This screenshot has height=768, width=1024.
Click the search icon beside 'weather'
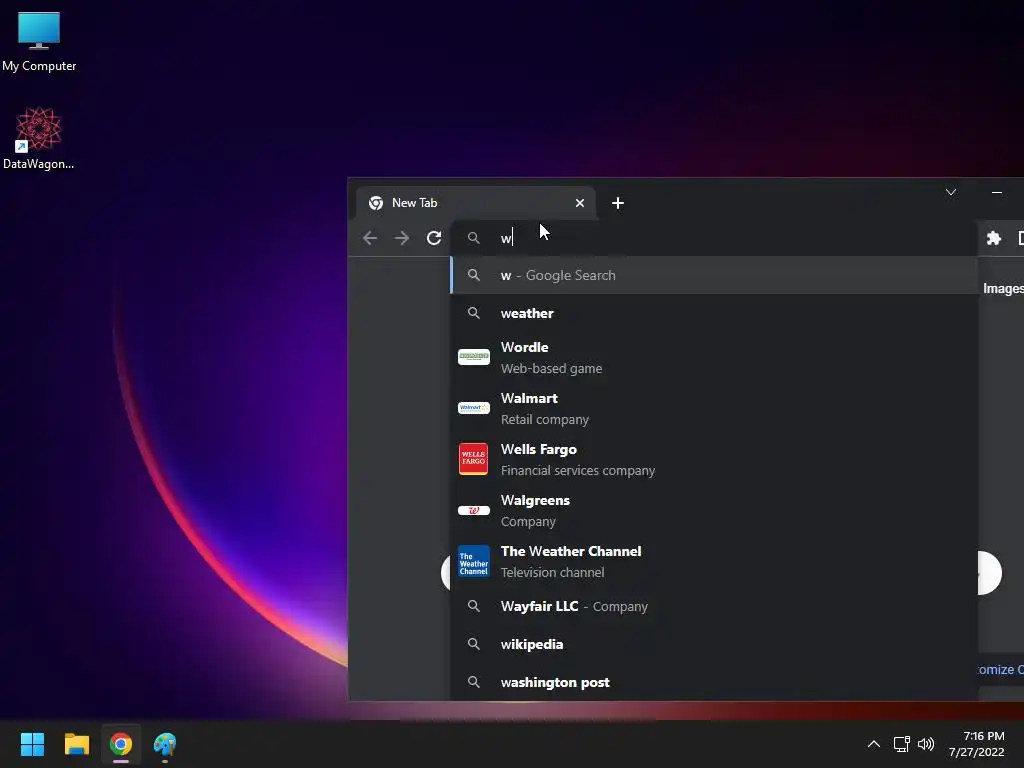[473, 313]
